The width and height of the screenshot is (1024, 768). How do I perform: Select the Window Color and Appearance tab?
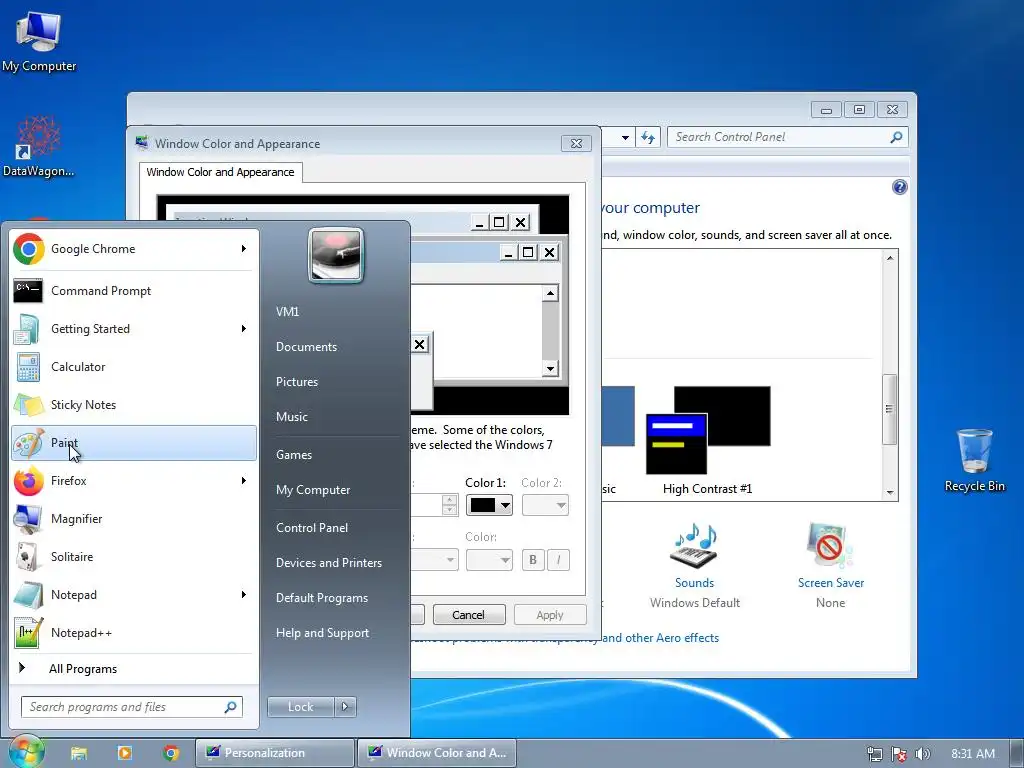pyautogui.click(x=220, y=172)
